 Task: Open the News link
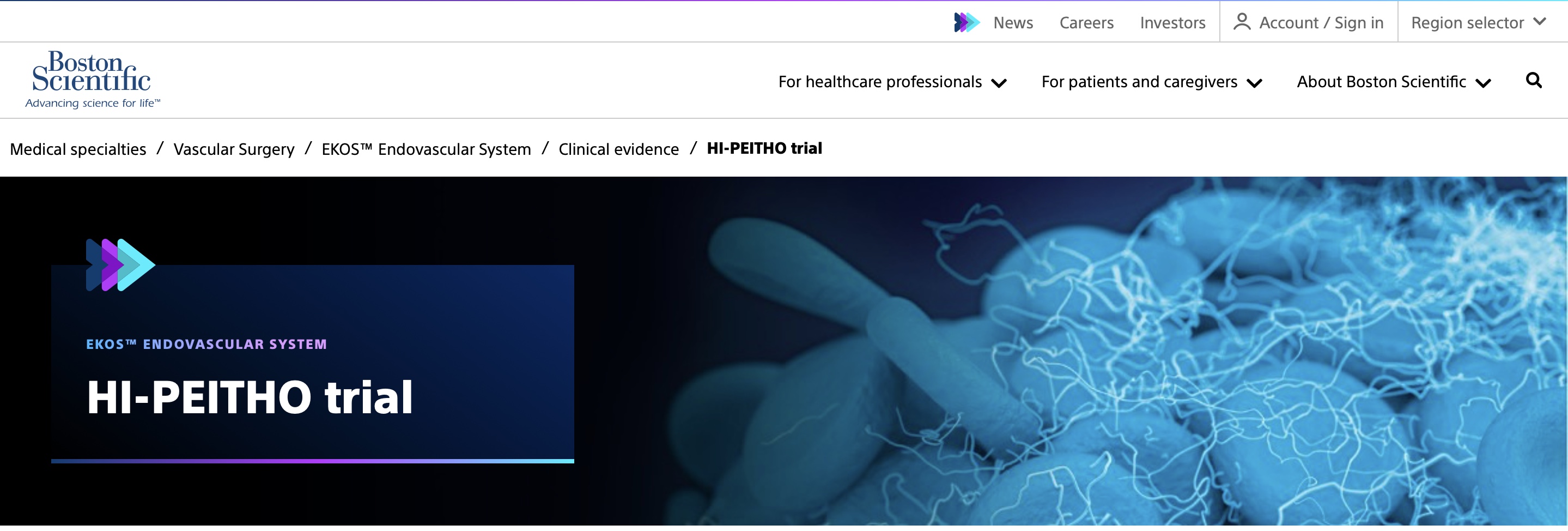tap(1013, 22)
